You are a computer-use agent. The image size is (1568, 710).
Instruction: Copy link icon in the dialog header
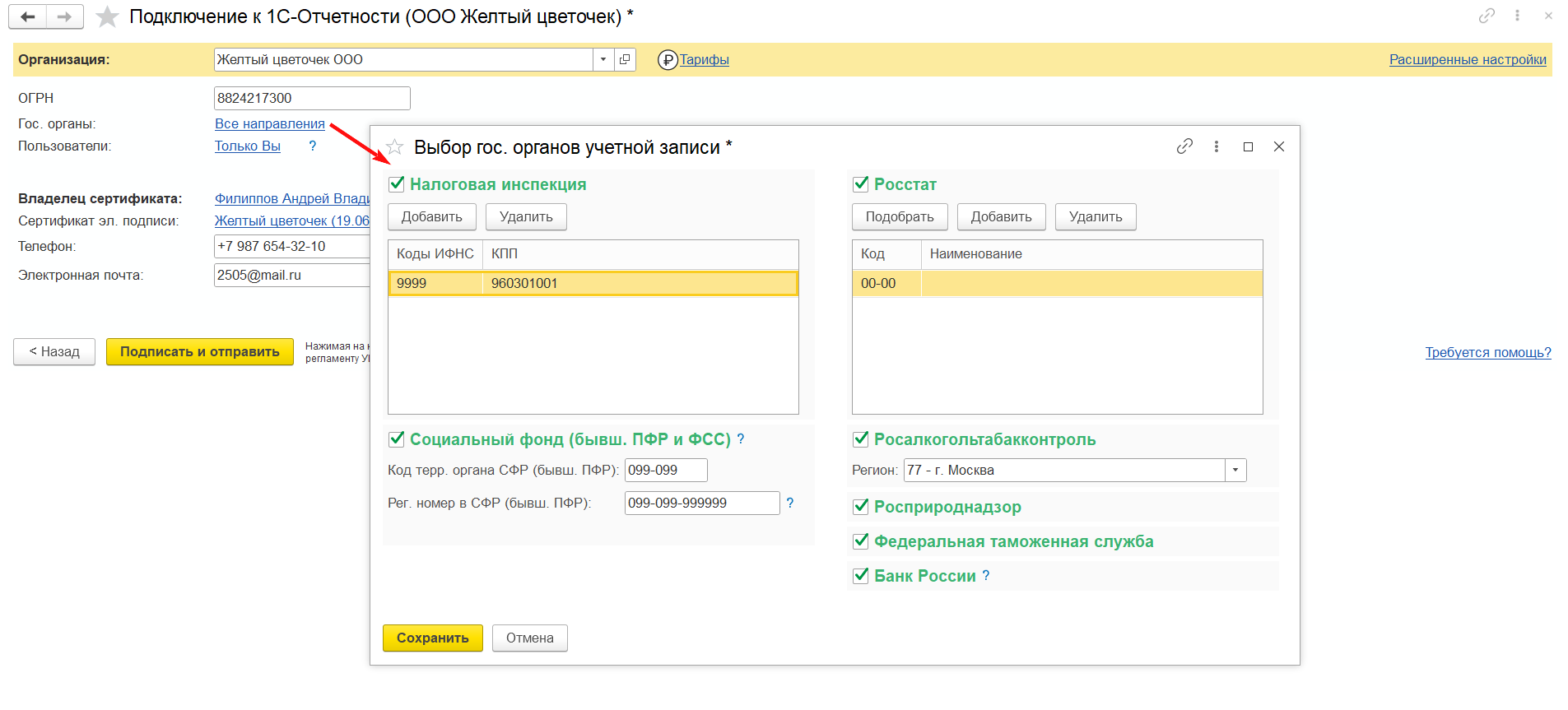click(x=1184, y=146)
